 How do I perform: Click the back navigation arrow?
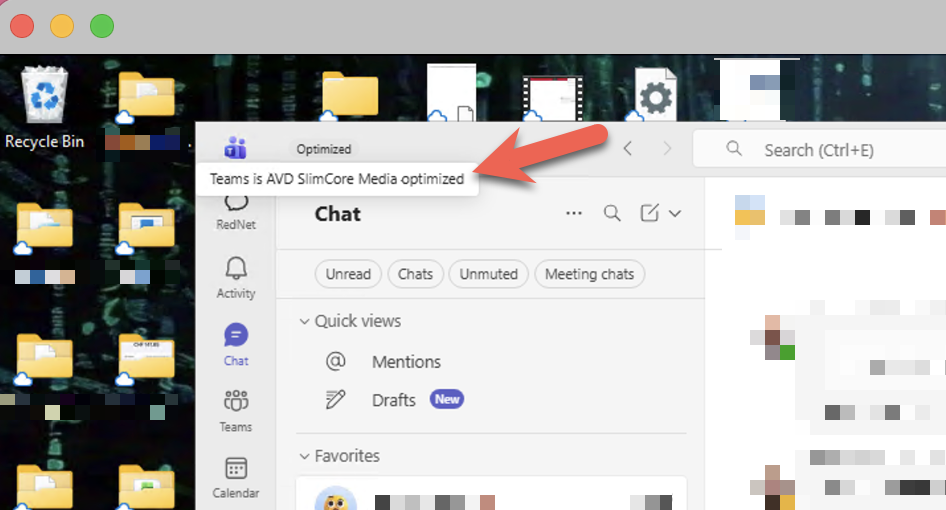coord(628,149)
